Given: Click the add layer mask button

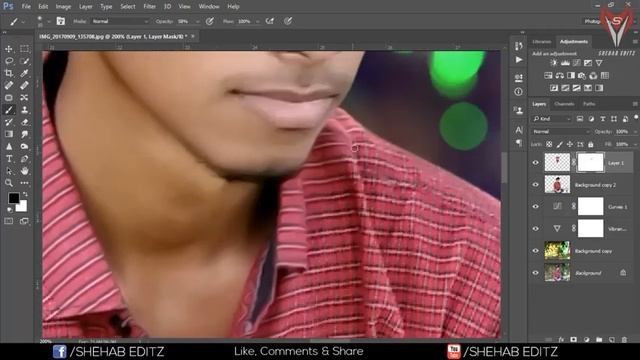Looking at the screenshot, I should (x=573, y=339).
